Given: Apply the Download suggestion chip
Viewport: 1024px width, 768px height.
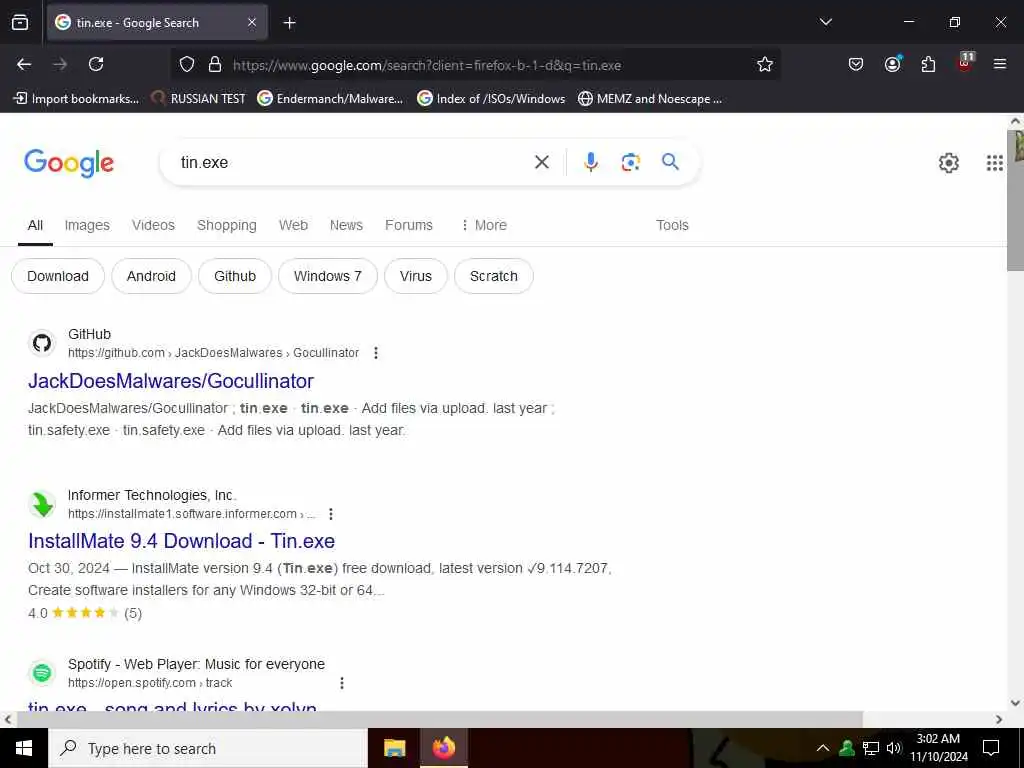Looking at the screenshot, I should click(x=58, y=276).
